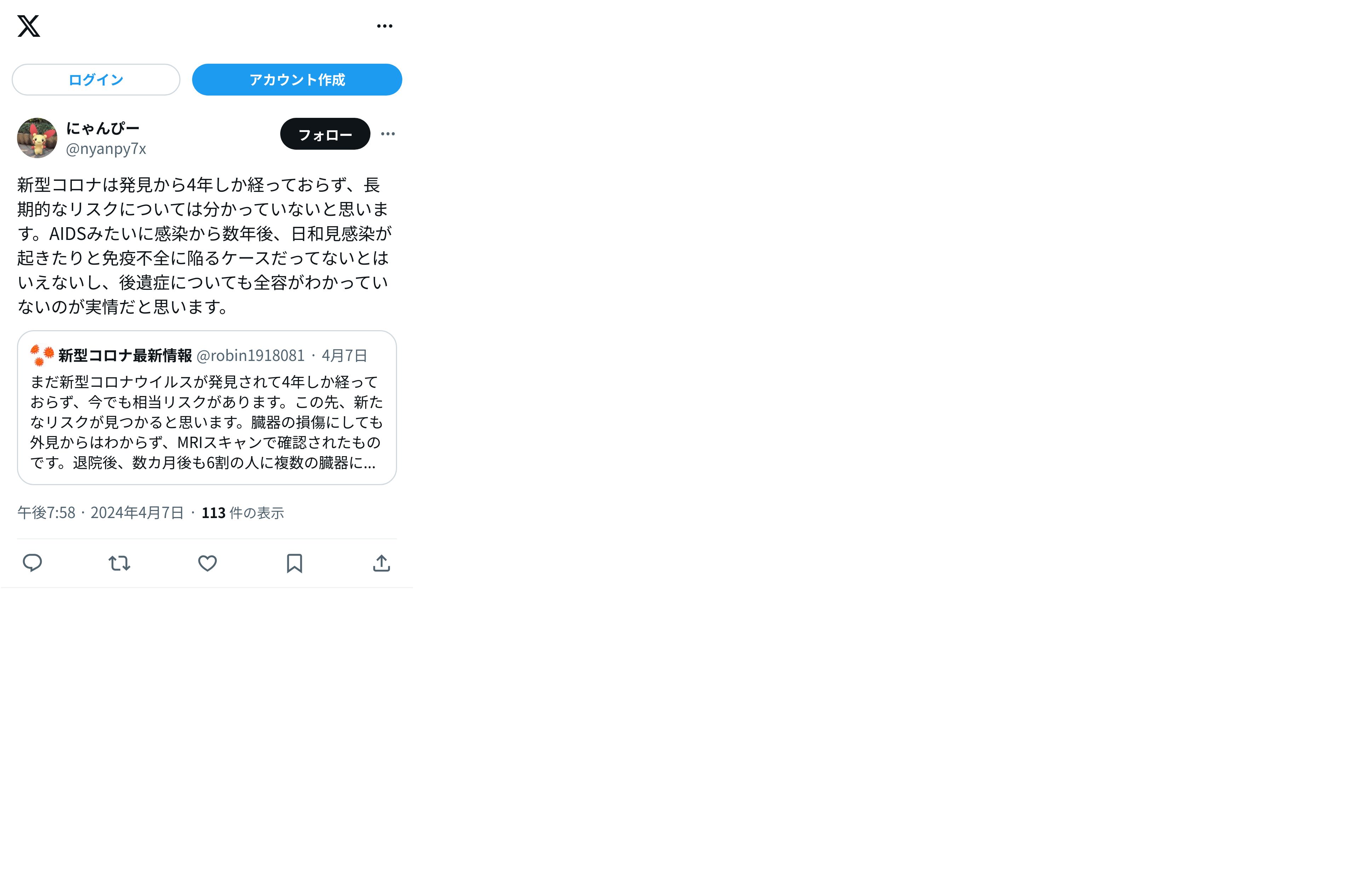Click the repost arrows icon
The width and height of the screenshot is (1363, 896).
coord(120,563)
